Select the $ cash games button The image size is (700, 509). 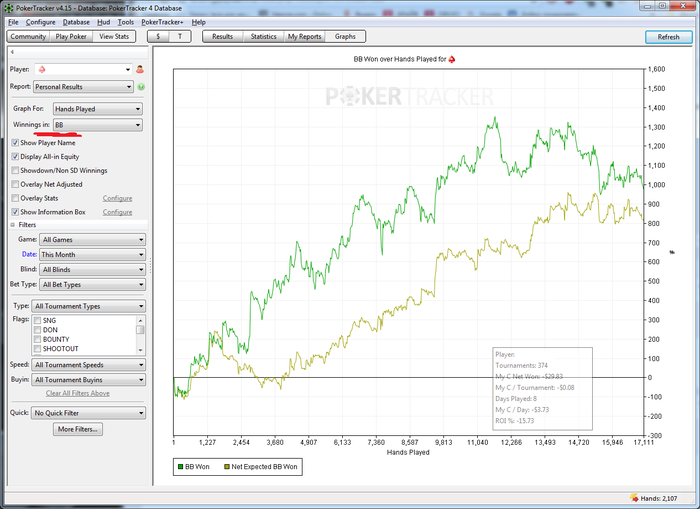(159, 36)
